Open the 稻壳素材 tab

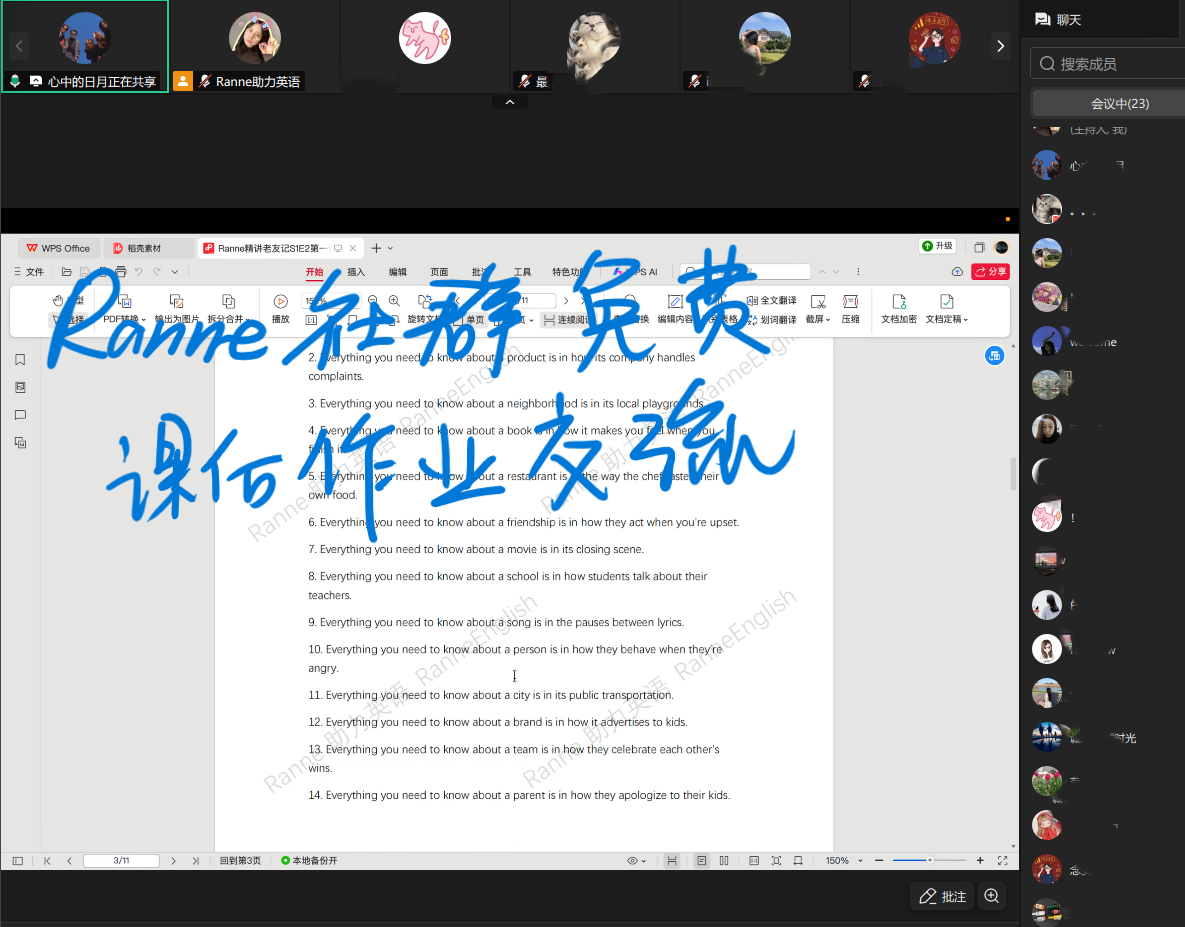pos(148,248)
